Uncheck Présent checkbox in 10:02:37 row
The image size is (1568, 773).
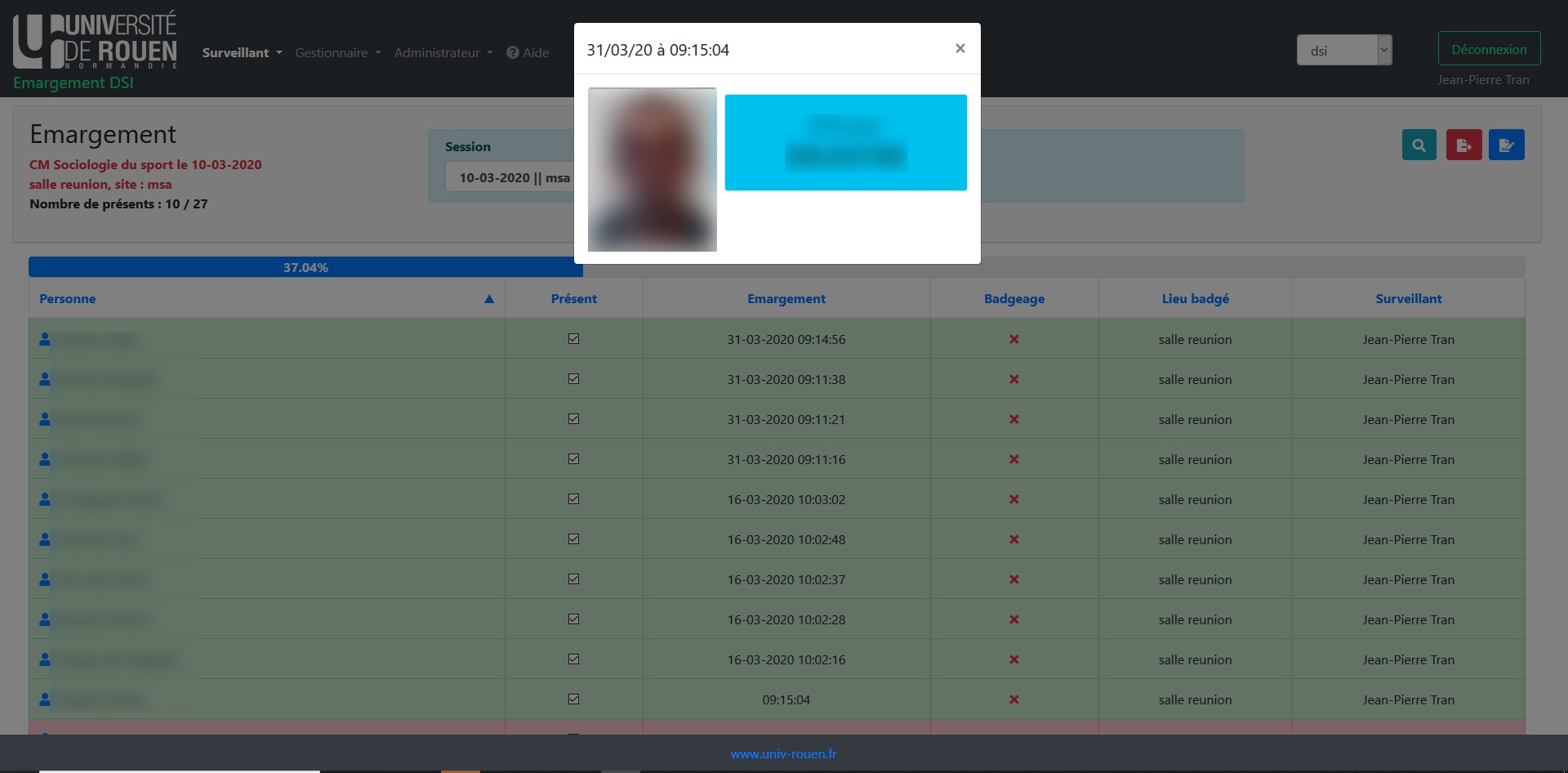pos(573,579)
